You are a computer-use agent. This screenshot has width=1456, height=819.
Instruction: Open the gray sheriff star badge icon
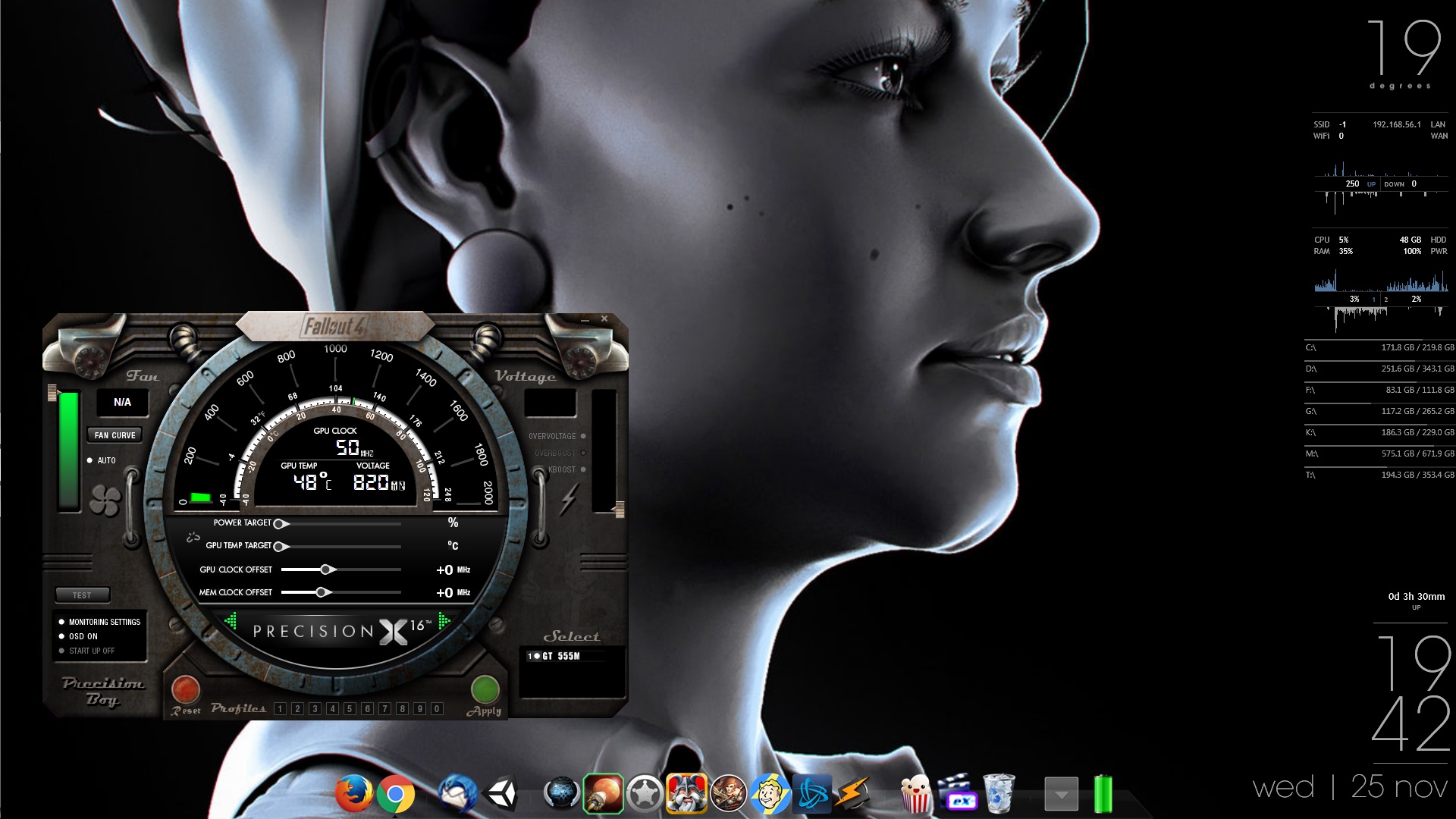pyautogui.click(x=645, y=794)
